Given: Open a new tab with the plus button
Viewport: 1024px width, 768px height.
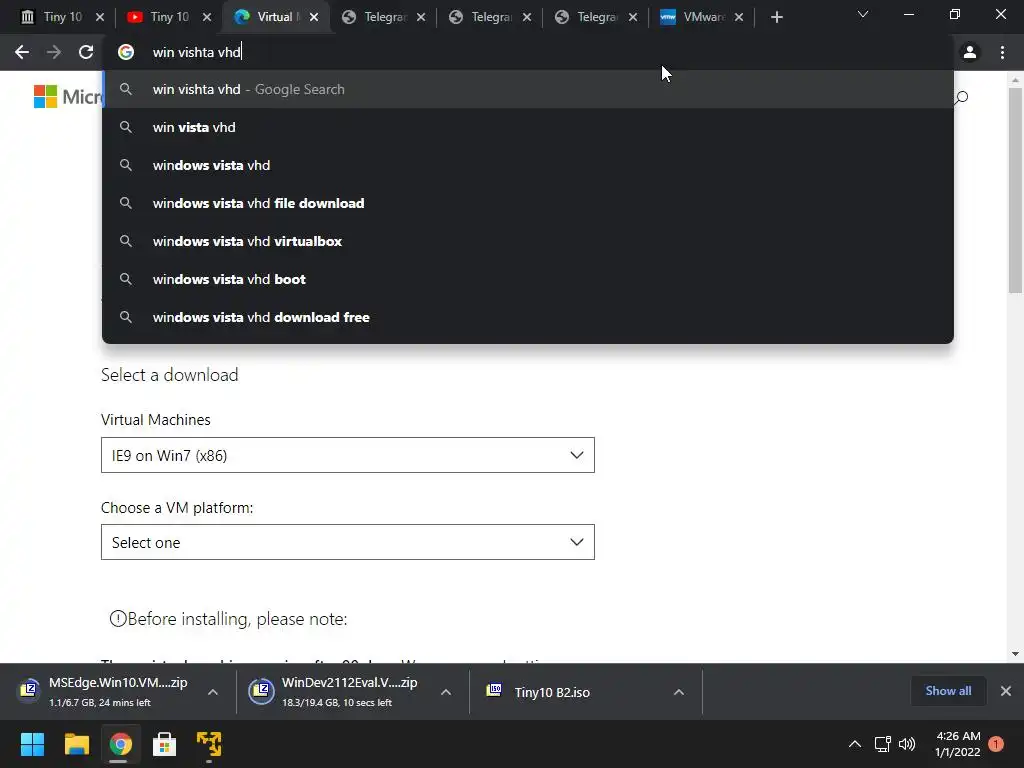Looking at the screenshot, I should [x=776, y=18].
